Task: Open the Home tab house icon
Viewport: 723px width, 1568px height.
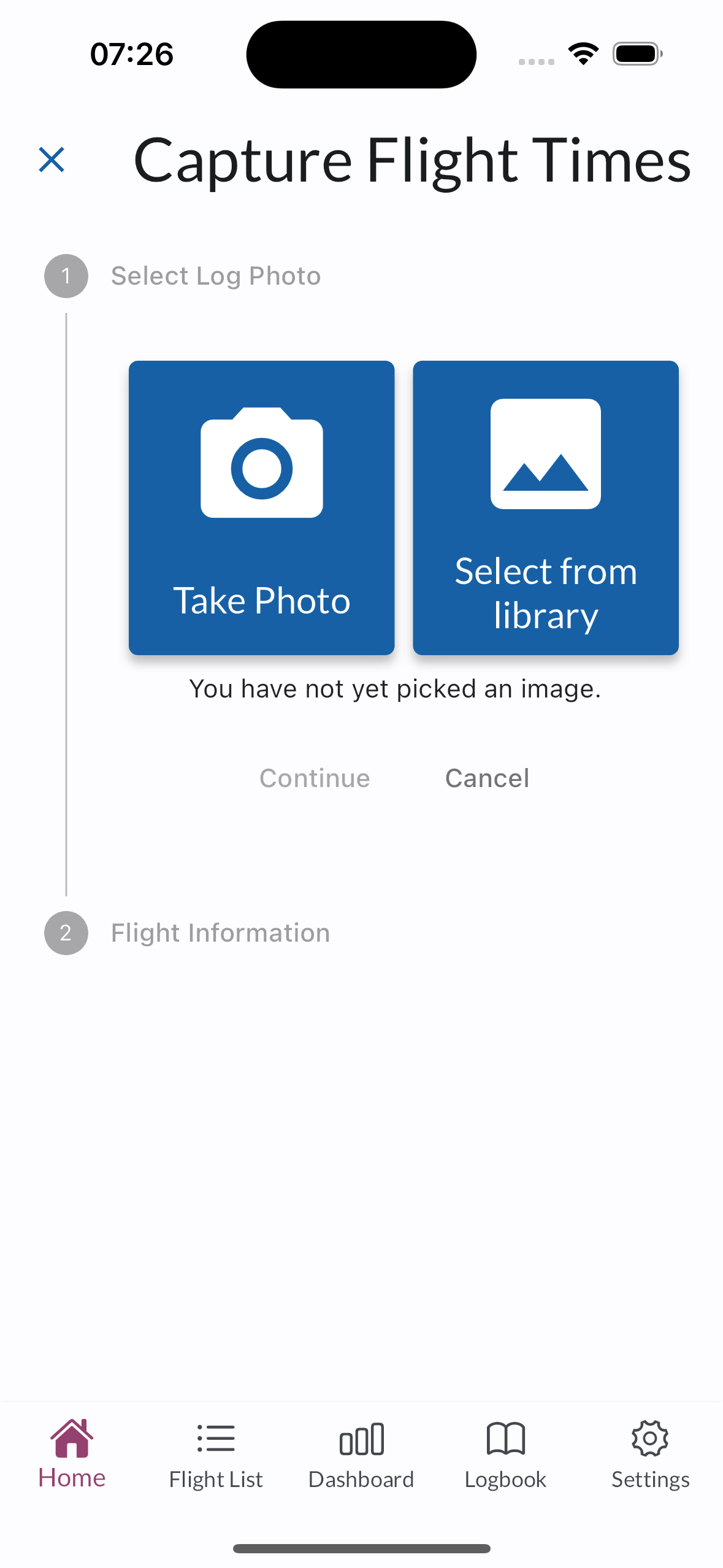Action: point(72,1438)
